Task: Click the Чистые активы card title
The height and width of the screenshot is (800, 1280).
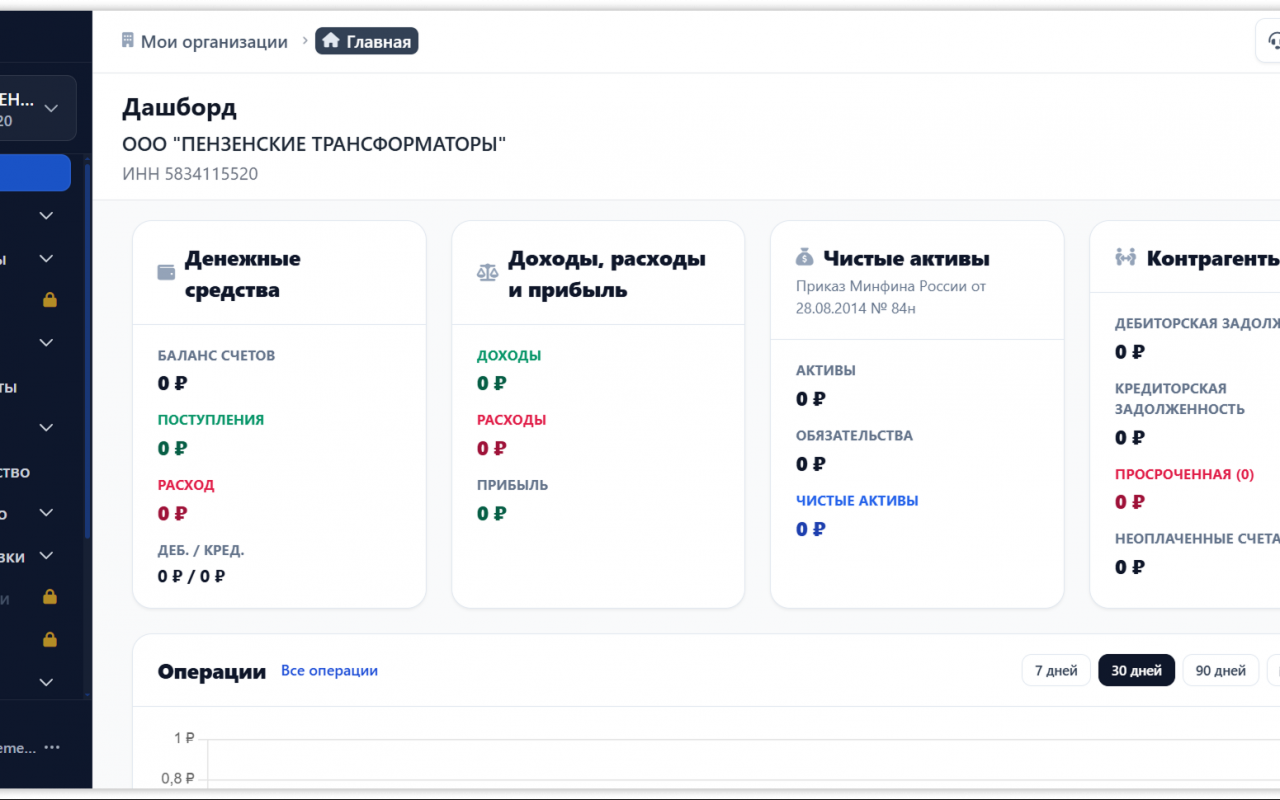Action: 906,258
